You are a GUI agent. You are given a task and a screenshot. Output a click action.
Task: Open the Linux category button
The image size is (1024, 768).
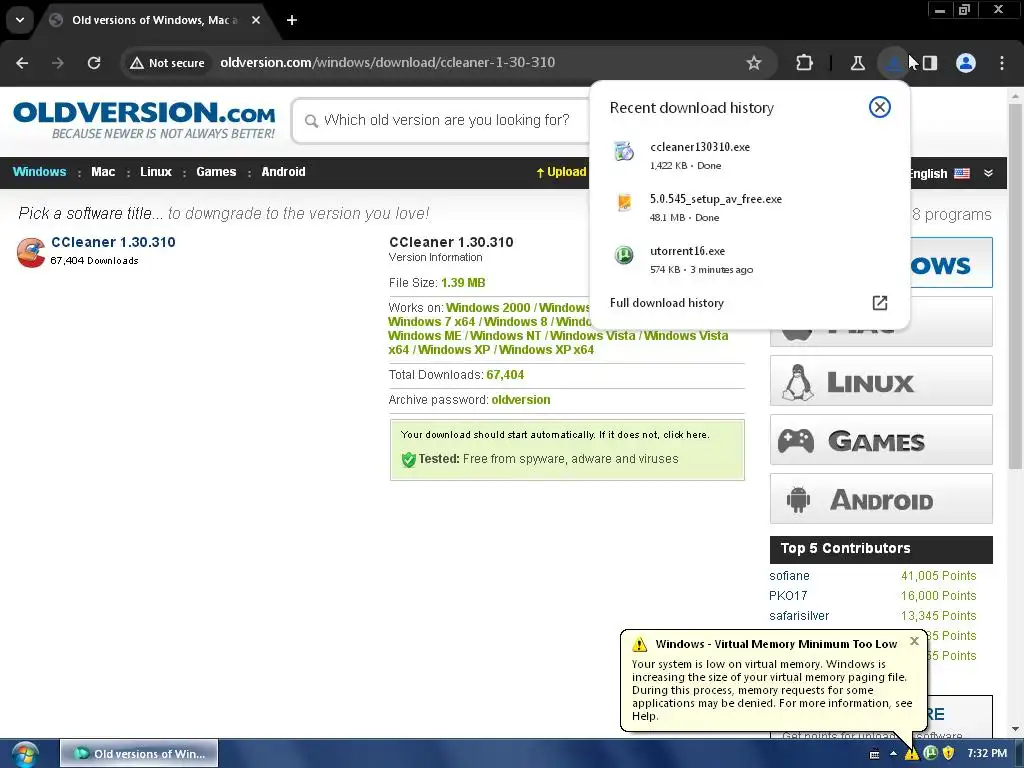[881, 381]
